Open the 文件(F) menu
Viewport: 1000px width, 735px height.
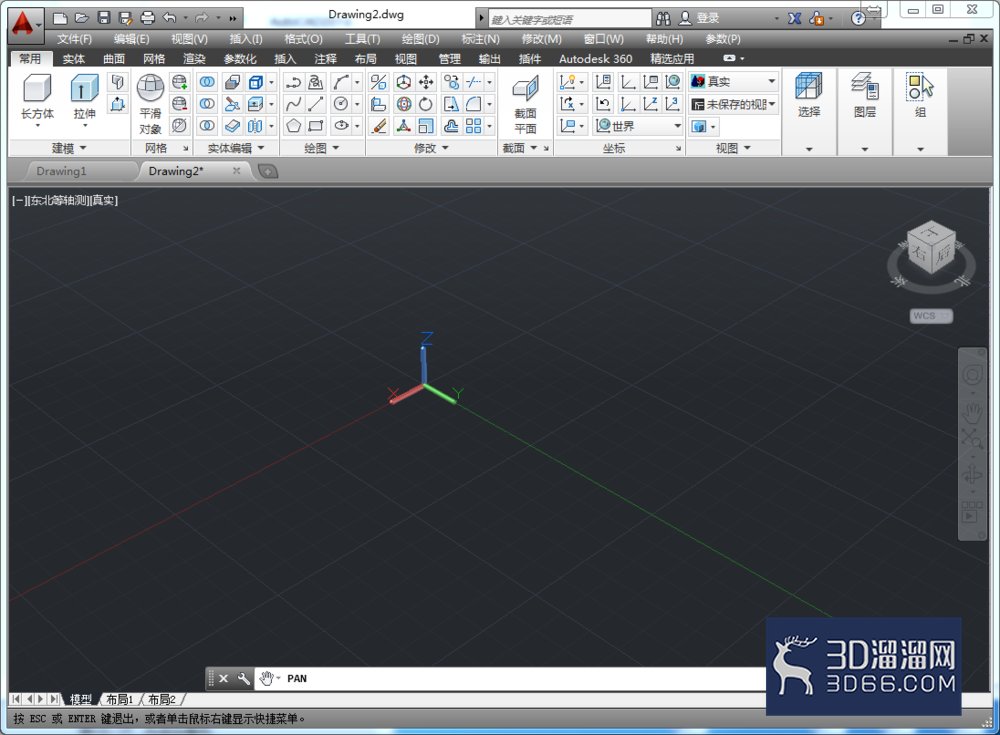point(74,39)
